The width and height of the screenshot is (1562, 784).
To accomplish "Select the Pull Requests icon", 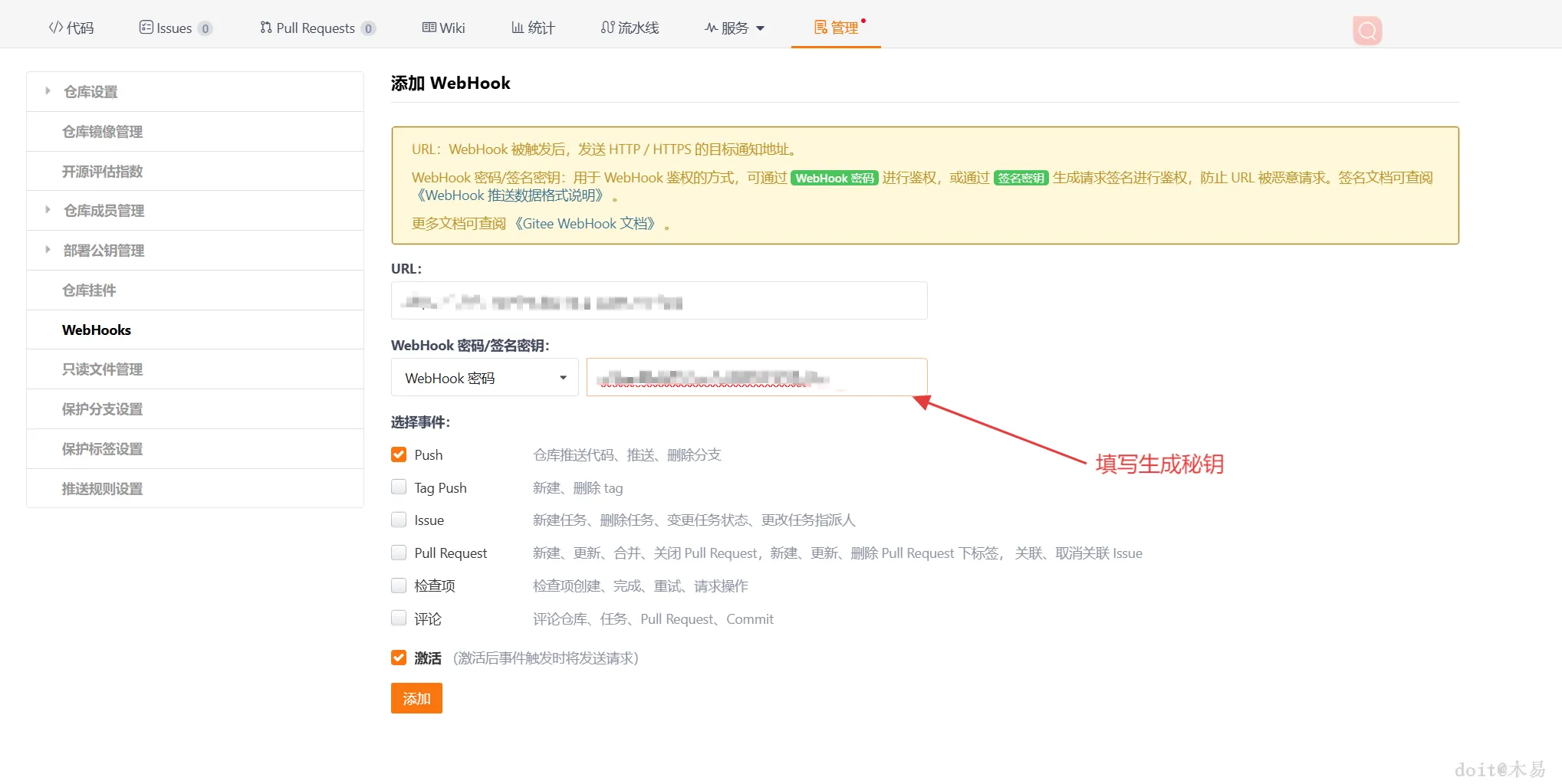I will tap(264, 28).
